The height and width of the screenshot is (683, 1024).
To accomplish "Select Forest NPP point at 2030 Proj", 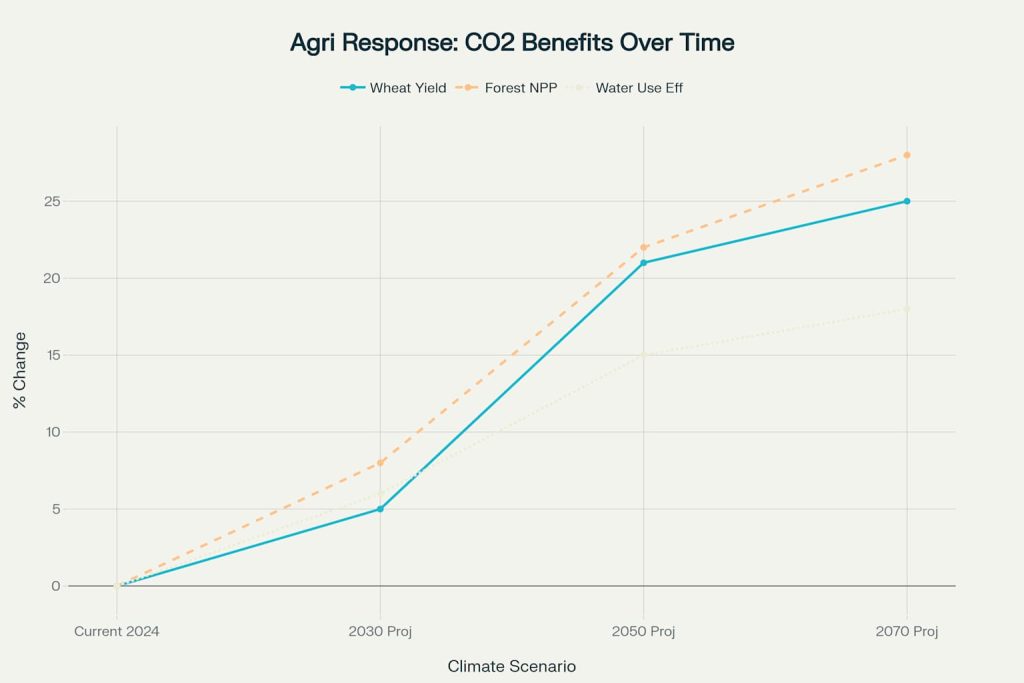I will pos(380,462).
